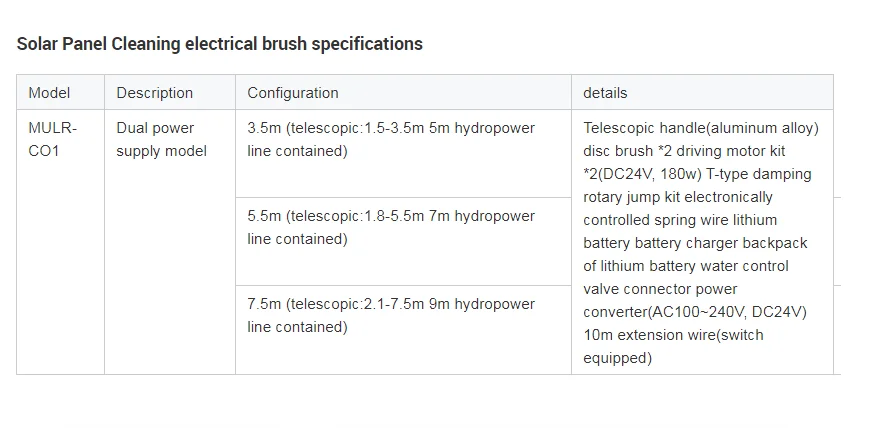
Task: Click 'converter(AC100~240V, DC24V)' text
Action: 695,312
